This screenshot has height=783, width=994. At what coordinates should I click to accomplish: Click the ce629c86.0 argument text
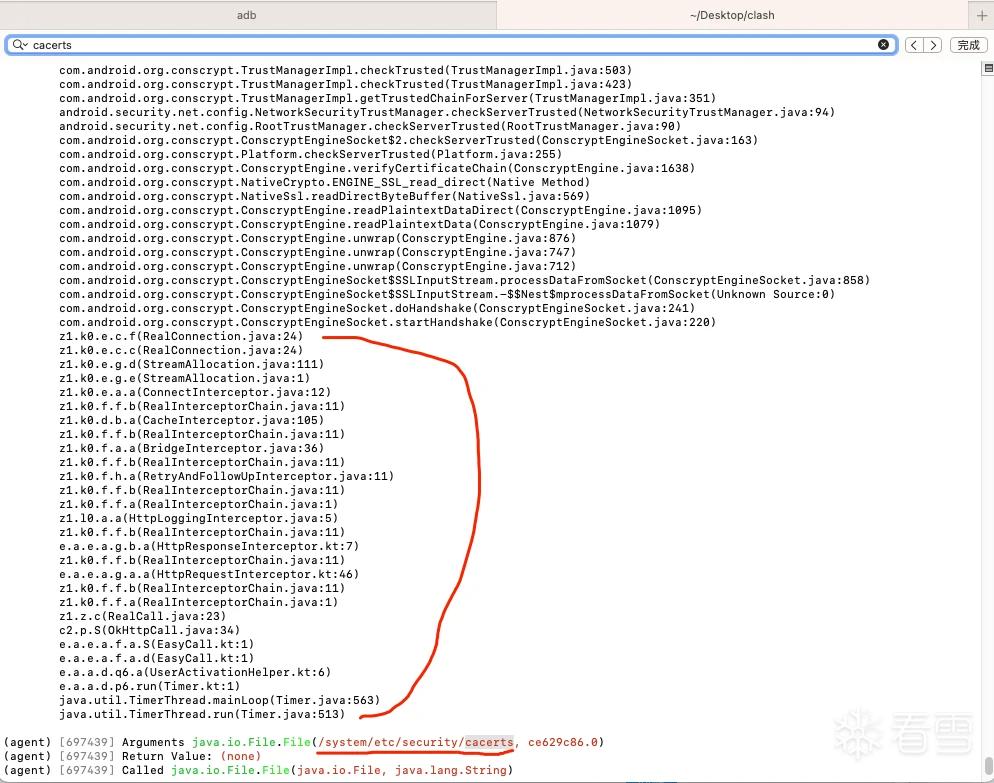coord(563,742)
